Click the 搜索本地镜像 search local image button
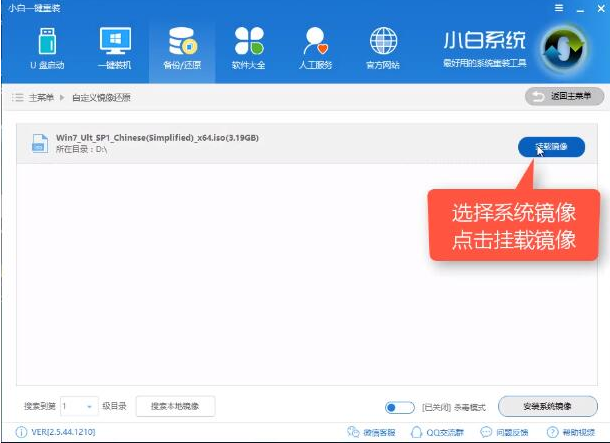This screenshot has height=443, width=610. (x=175, y=406)
